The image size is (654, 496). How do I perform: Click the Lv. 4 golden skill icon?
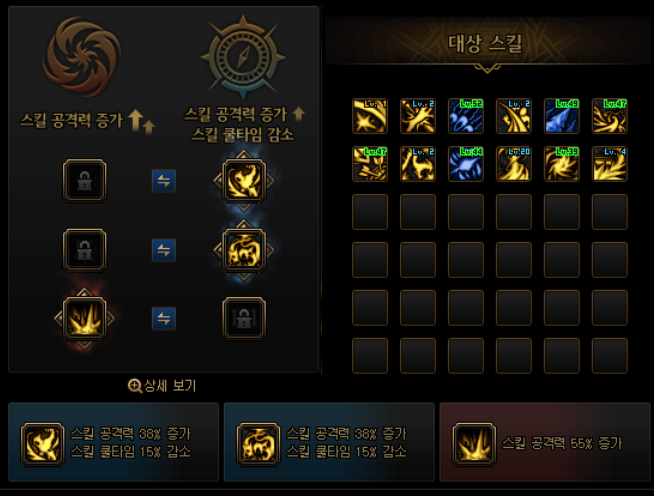(609, 164)
